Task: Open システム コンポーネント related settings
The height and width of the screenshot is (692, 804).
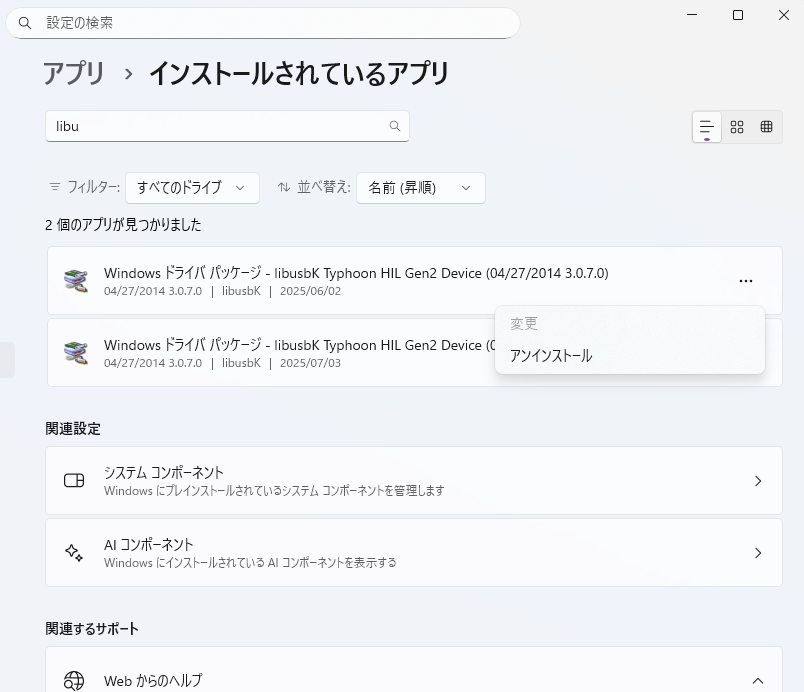Action: [415, 480]
